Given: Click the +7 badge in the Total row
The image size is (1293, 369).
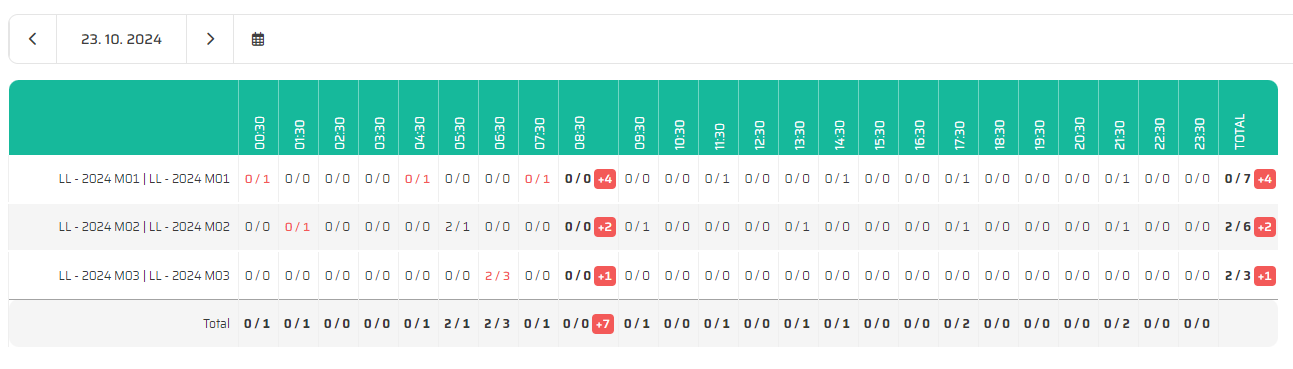Looking at the screenshot, I should [x=604, y=323].
